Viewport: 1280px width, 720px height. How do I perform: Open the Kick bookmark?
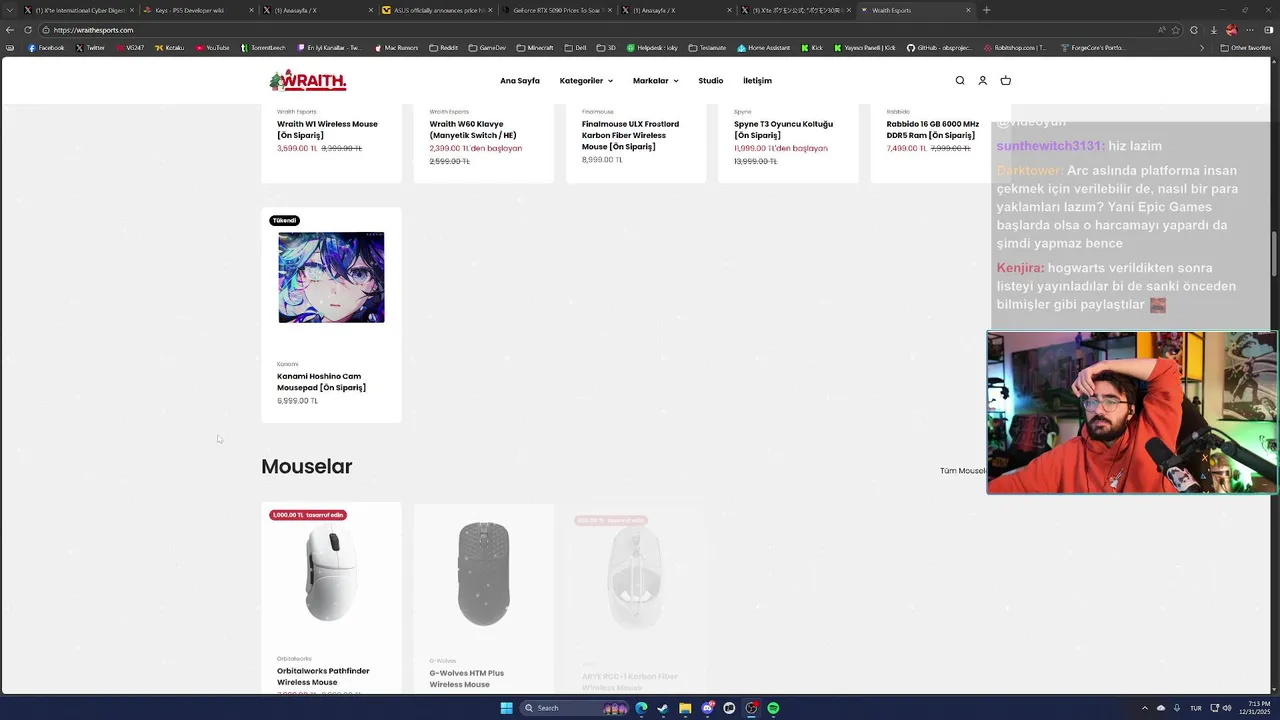(x=812, y=48)
